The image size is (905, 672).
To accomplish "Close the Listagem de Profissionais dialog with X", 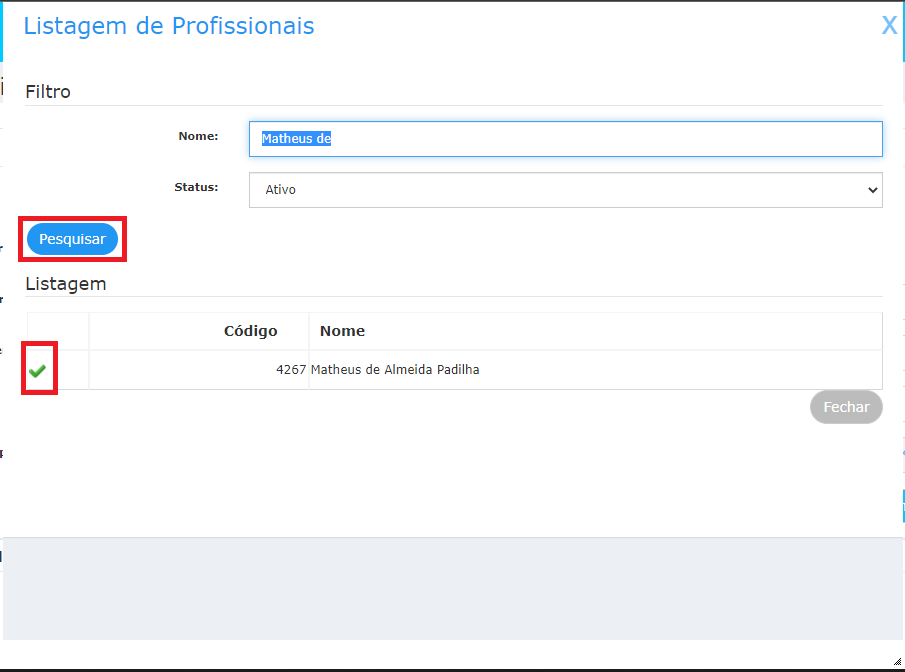I will (889, 25).
